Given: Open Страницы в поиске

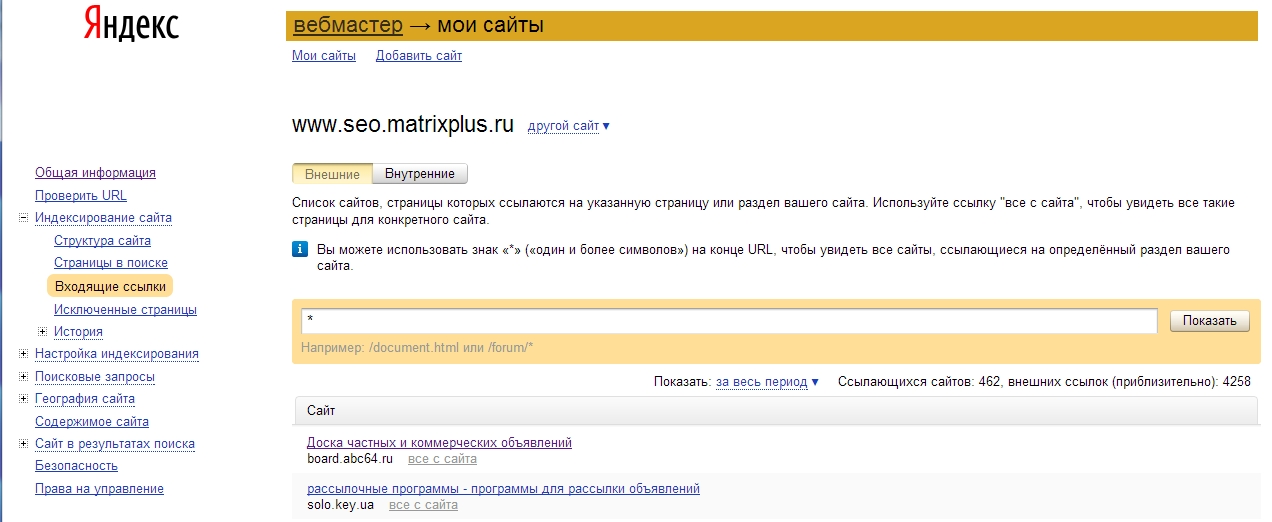Looking at the screenshot, I should (x=110, y=263).
